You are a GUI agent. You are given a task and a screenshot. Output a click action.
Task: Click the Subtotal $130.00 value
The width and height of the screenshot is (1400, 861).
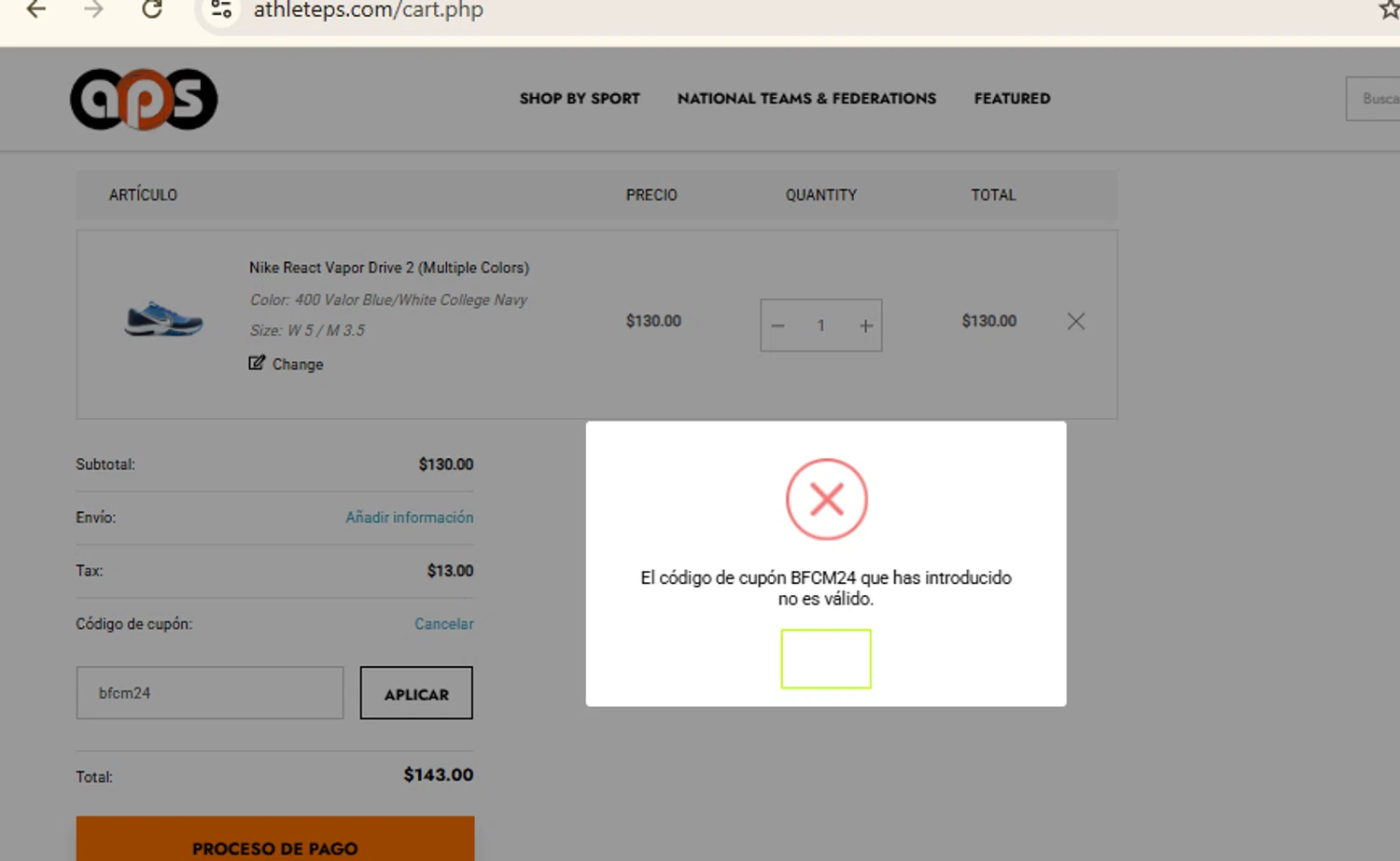[446, 464]
